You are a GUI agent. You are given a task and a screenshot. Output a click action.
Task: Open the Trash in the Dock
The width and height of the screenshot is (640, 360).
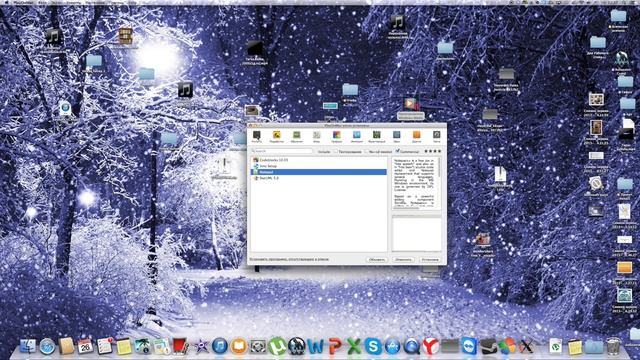[x=613, y=346]
